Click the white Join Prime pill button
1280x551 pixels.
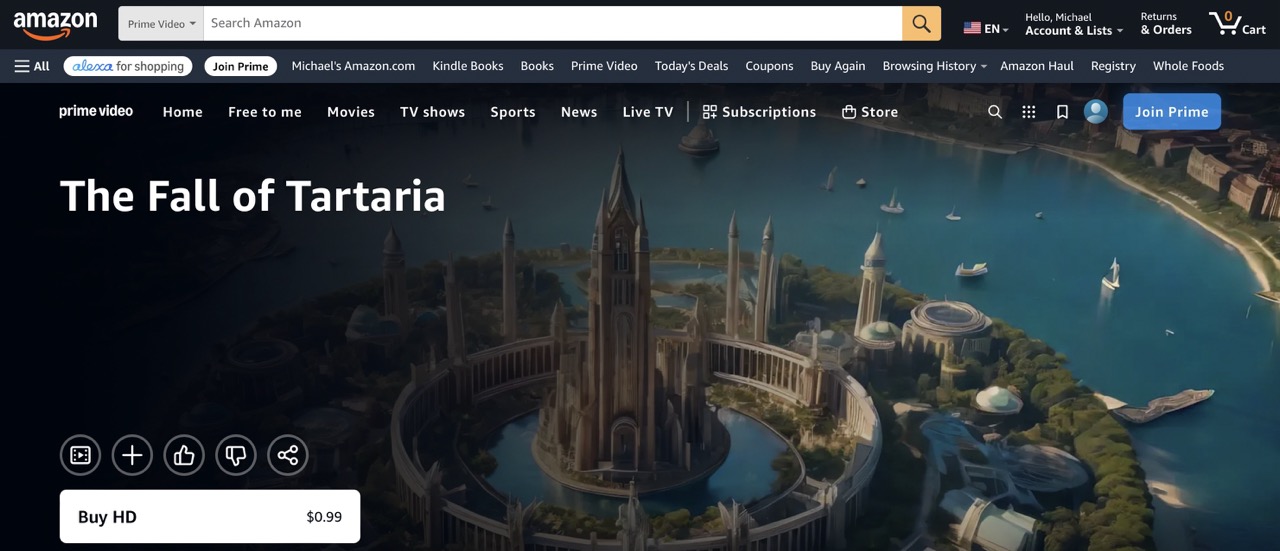click(241, 66)
